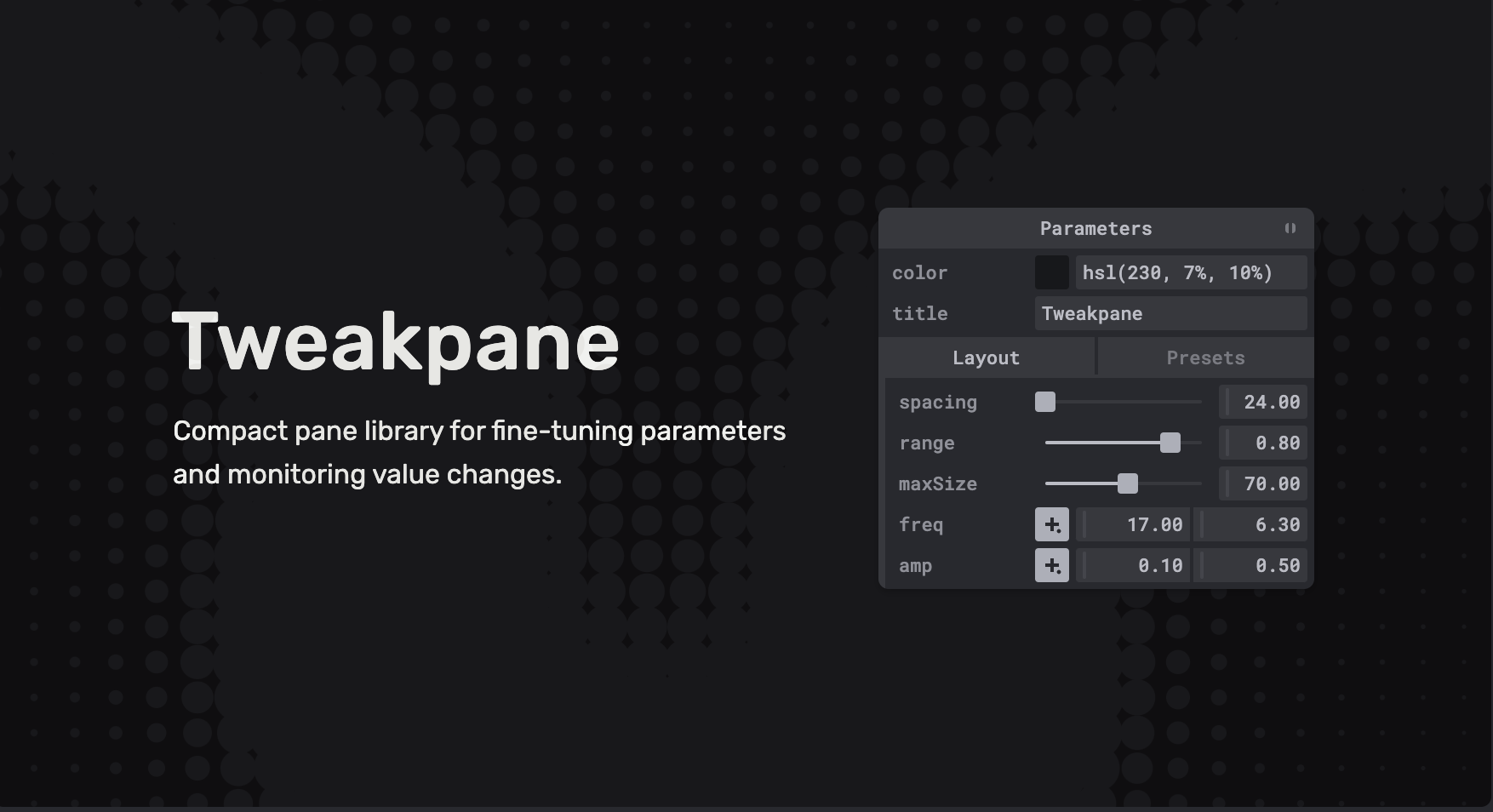Collapse the pane via the fold icon
The width and height of the screenshot is (1493, 812).
coord(1290,228)
